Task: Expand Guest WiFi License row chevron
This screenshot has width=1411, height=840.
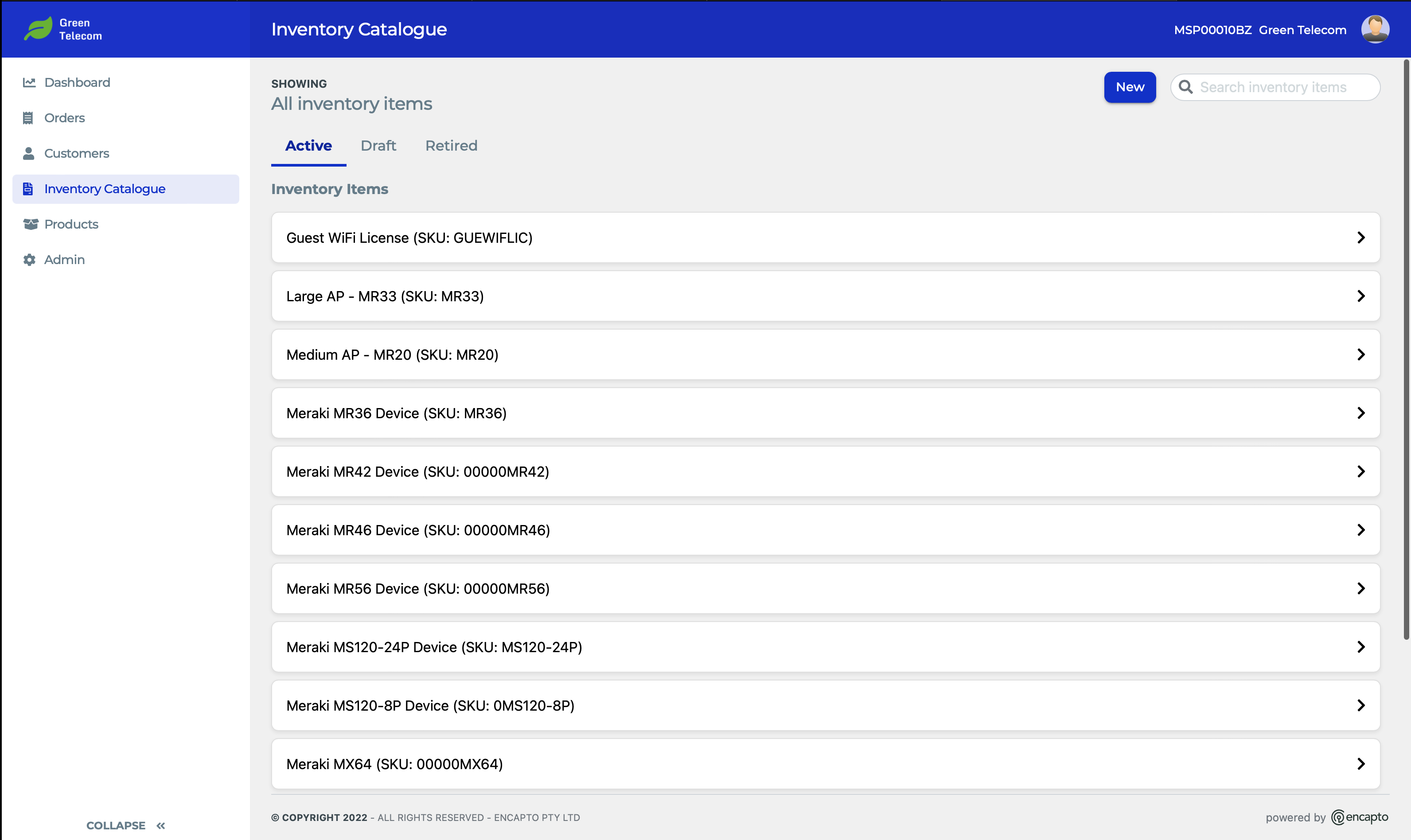Action: tap(1360, 238)
